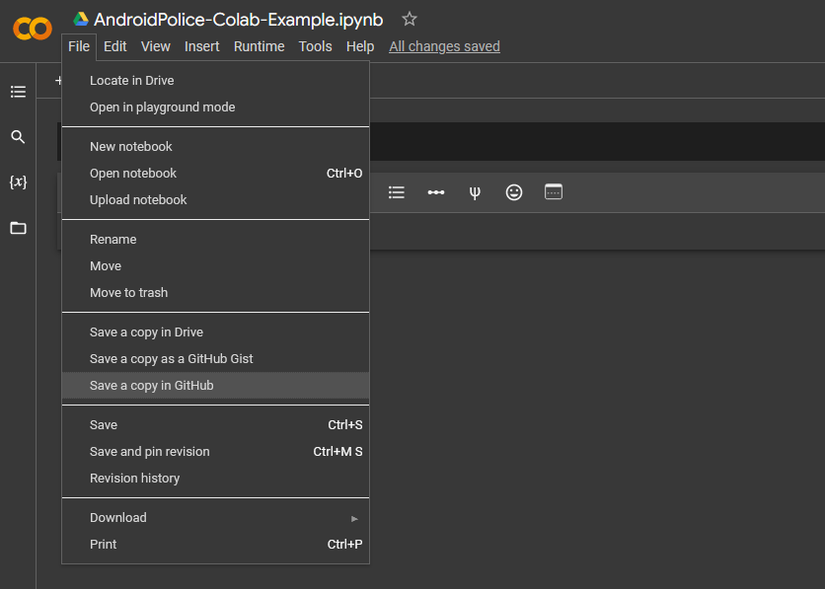Insert a LaTeX equation using the psi icon

(474, 192)
